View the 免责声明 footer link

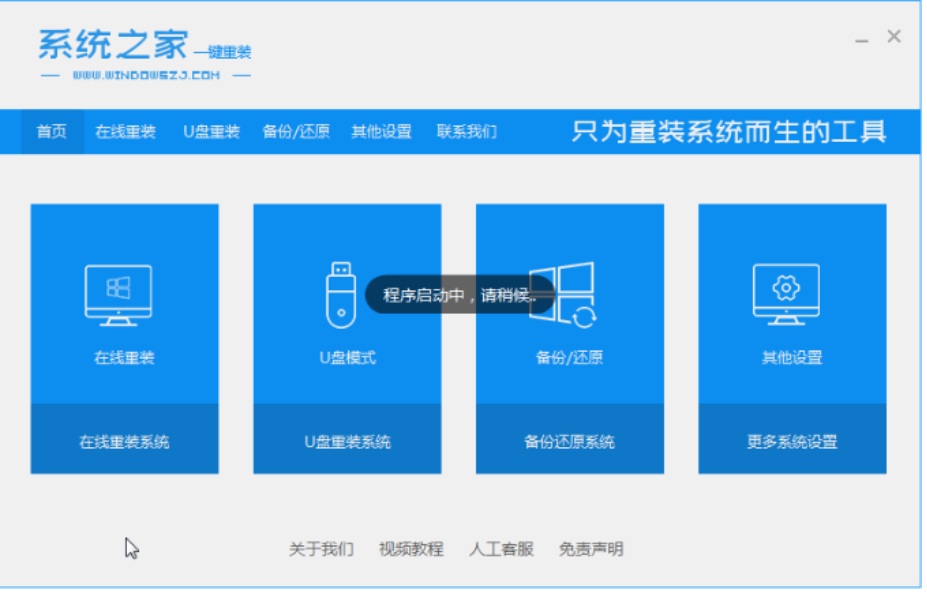pos(591,549)
